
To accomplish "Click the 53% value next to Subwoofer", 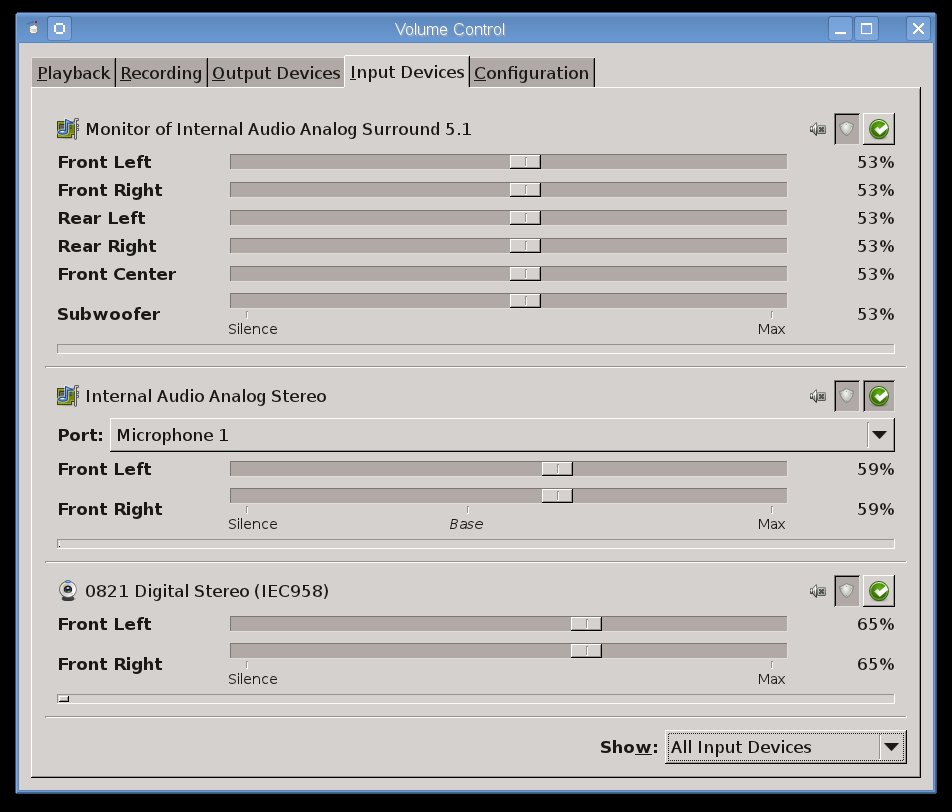I will coord(876,314).
